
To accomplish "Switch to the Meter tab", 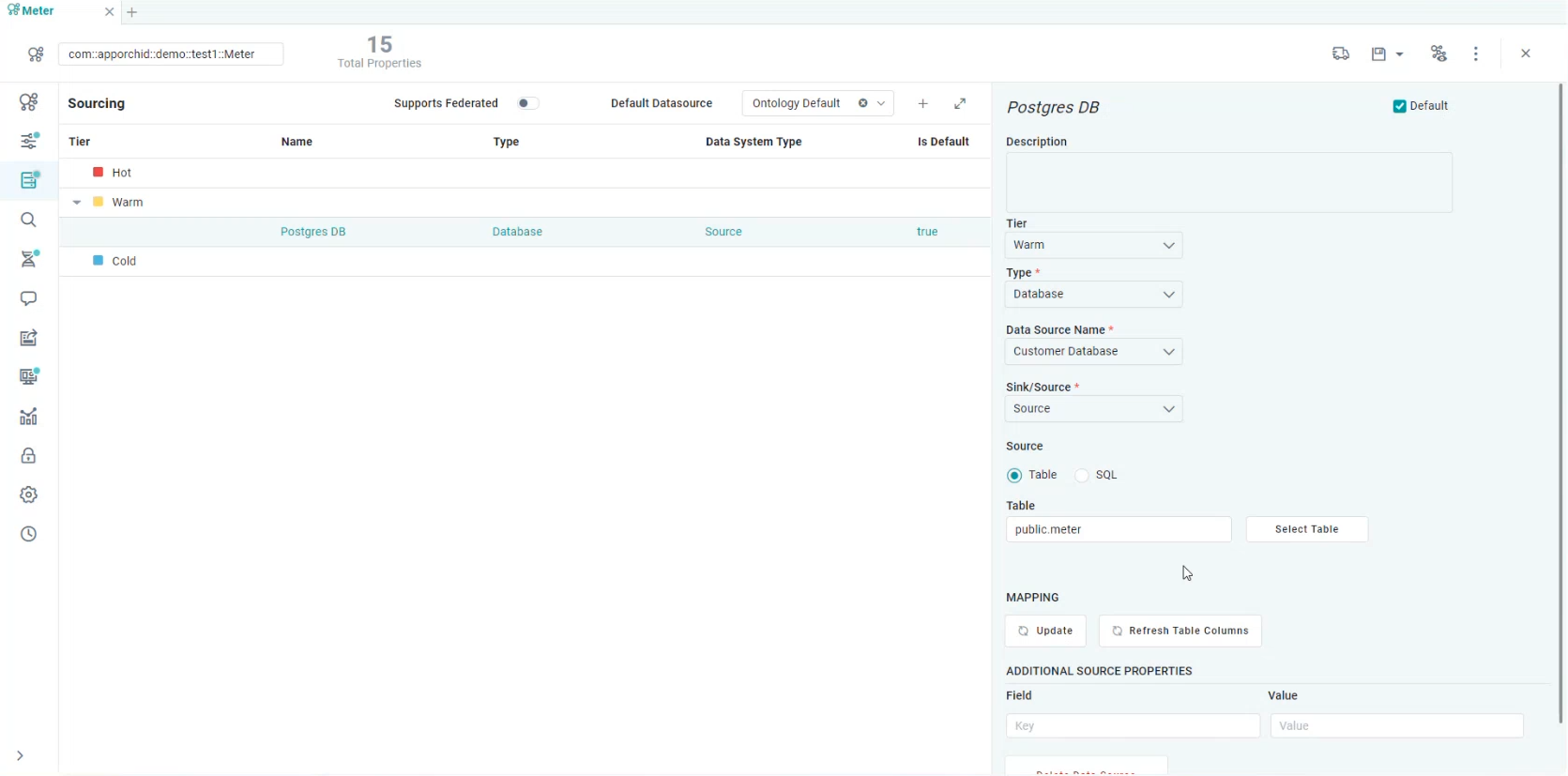I will [38, 11].
